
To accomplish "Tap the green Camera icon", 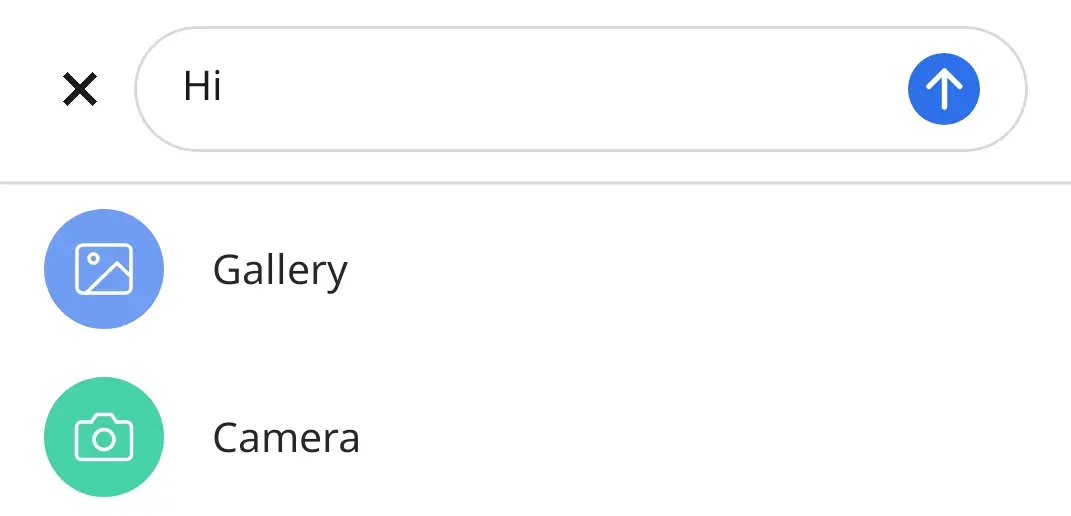I will tap(104, 437).
